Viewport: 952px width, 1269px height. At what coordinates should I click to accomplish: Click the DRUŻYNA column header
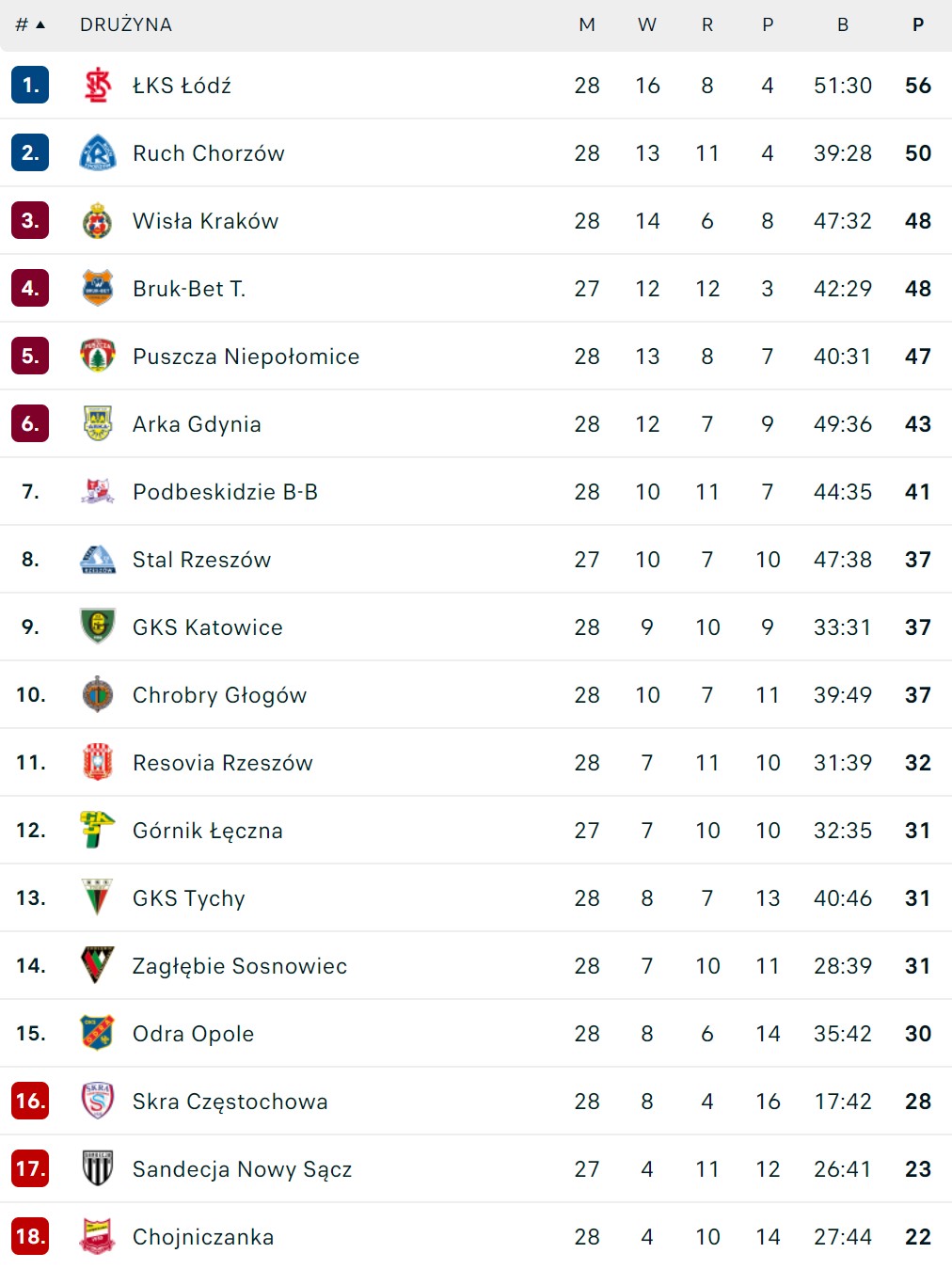126,24
